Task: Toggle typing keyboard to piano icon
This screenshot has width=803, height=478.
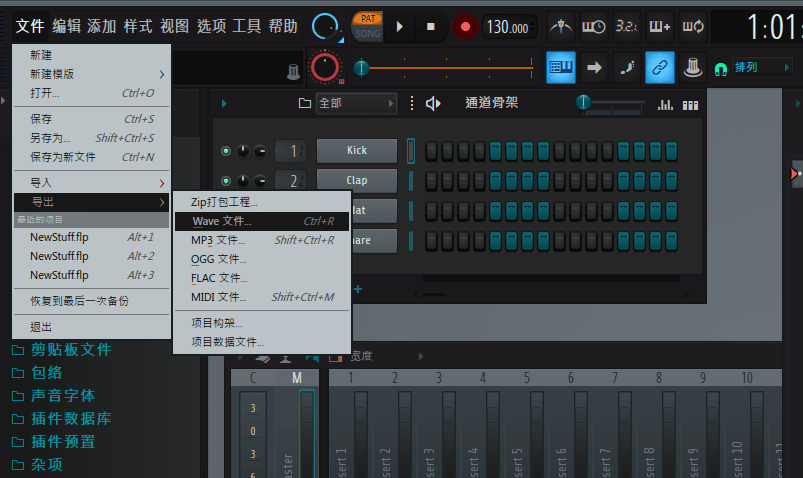Action: 560,68
